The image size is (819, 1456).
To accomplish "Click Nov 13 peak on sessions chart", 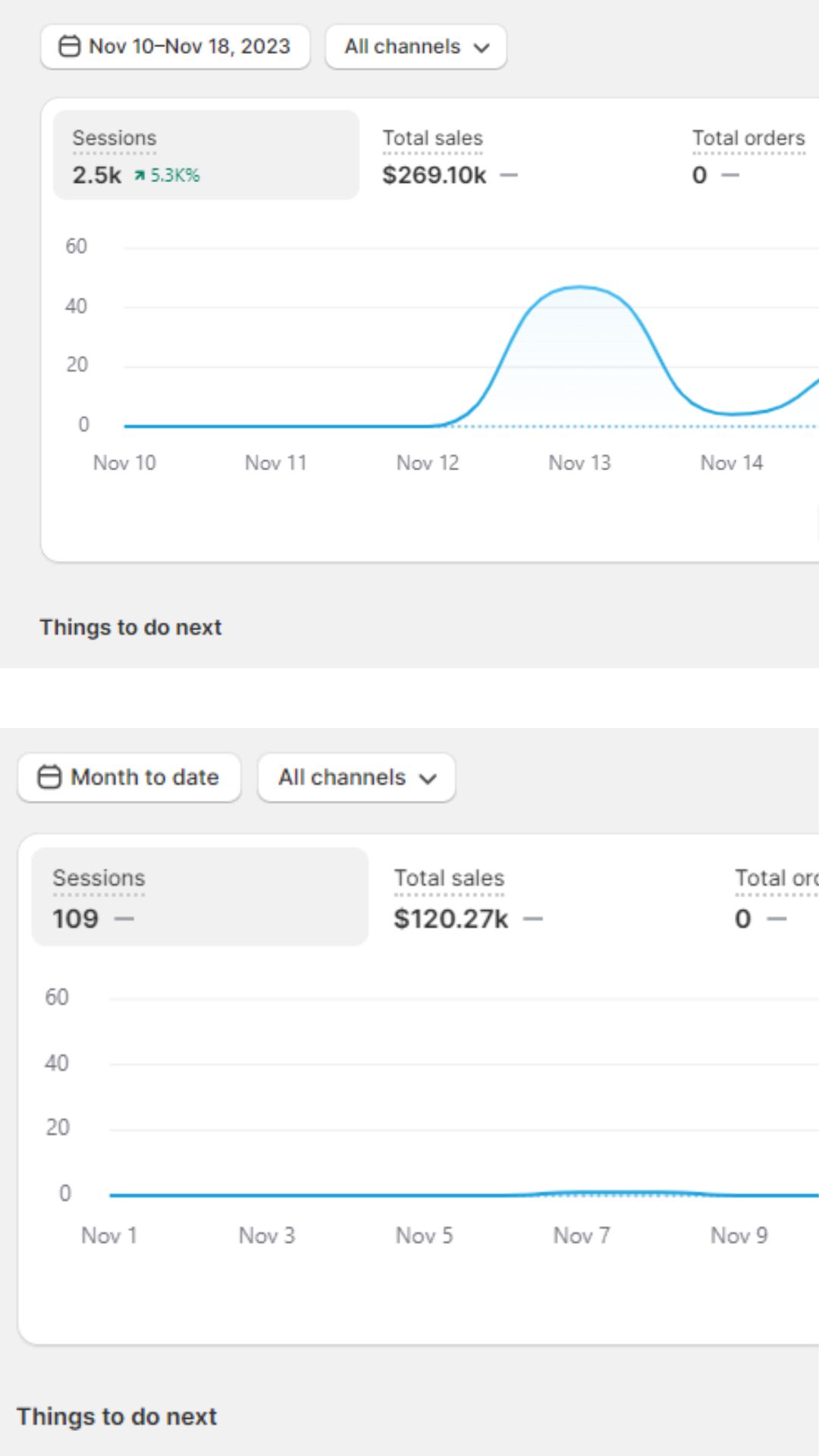I will pyautogui.click(x=580, y=287).
